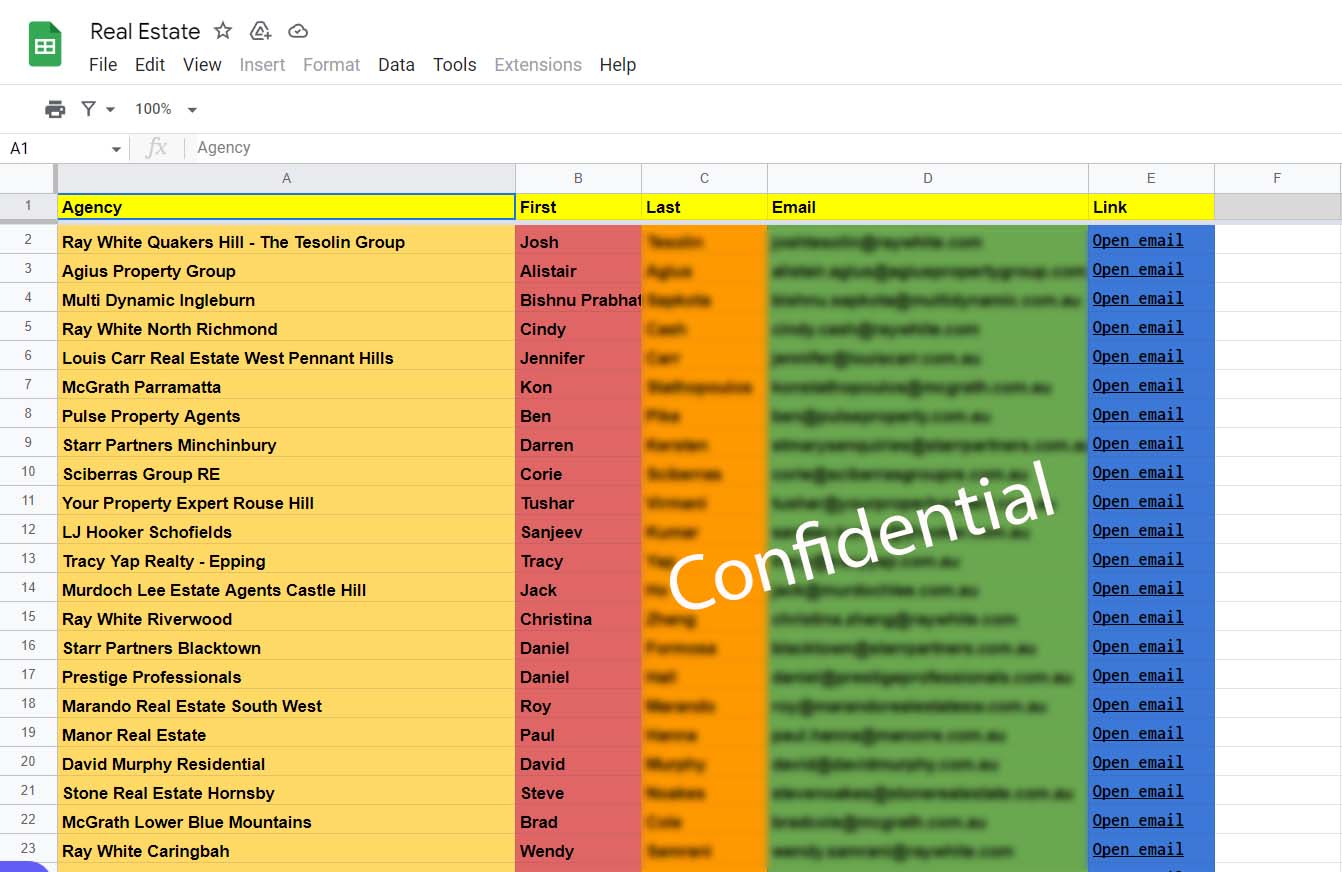1342x872 pixels.
Task: Select row 12 header number
Action: [x=28, y=529]
